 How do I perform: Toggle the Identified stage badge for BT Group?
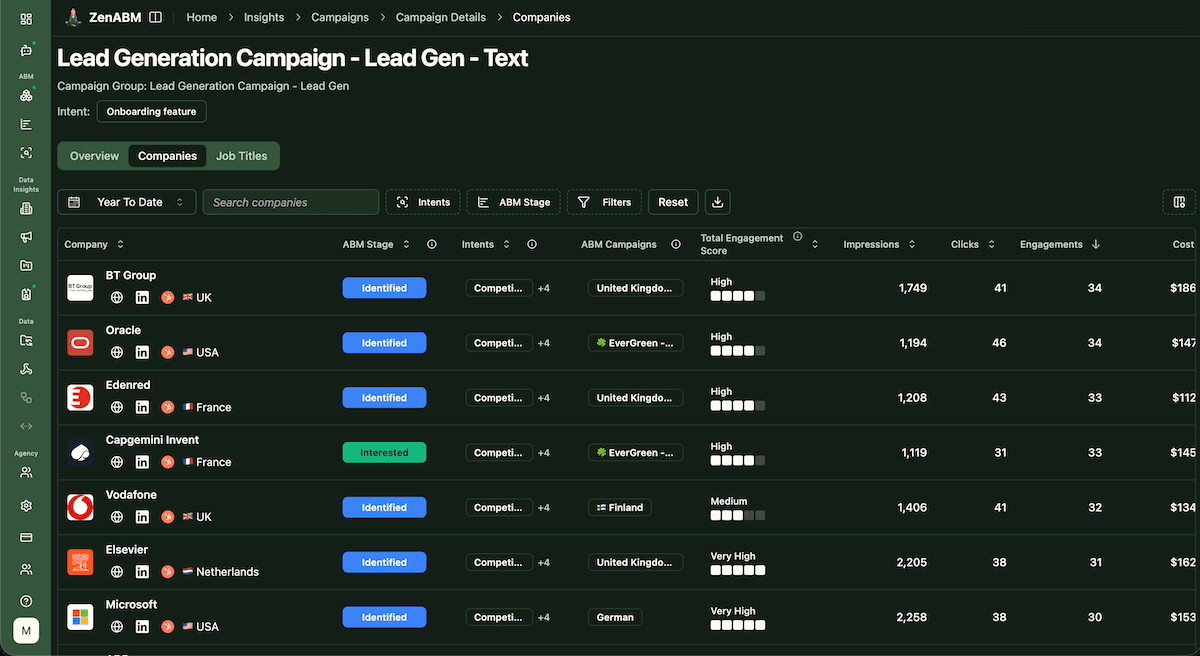pos(384,287)
